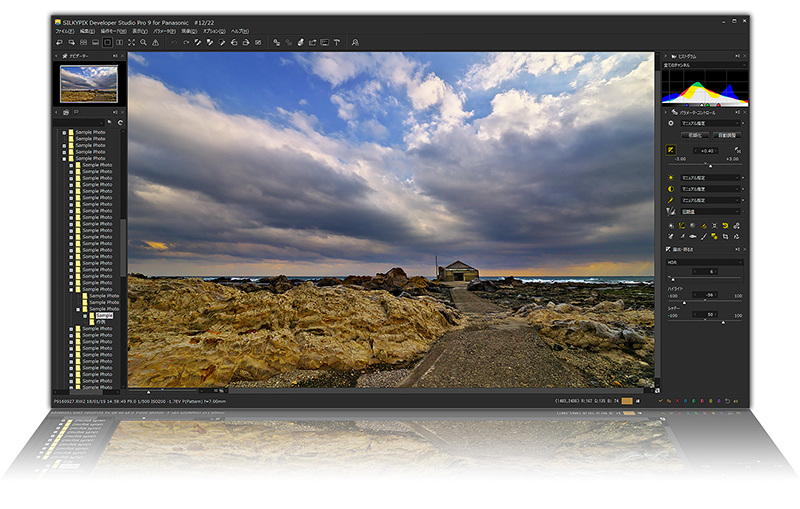This screenshot has height=509, width=800.
Task: Switch to combination (filmstrip) display mode
Action: [95, 43]
